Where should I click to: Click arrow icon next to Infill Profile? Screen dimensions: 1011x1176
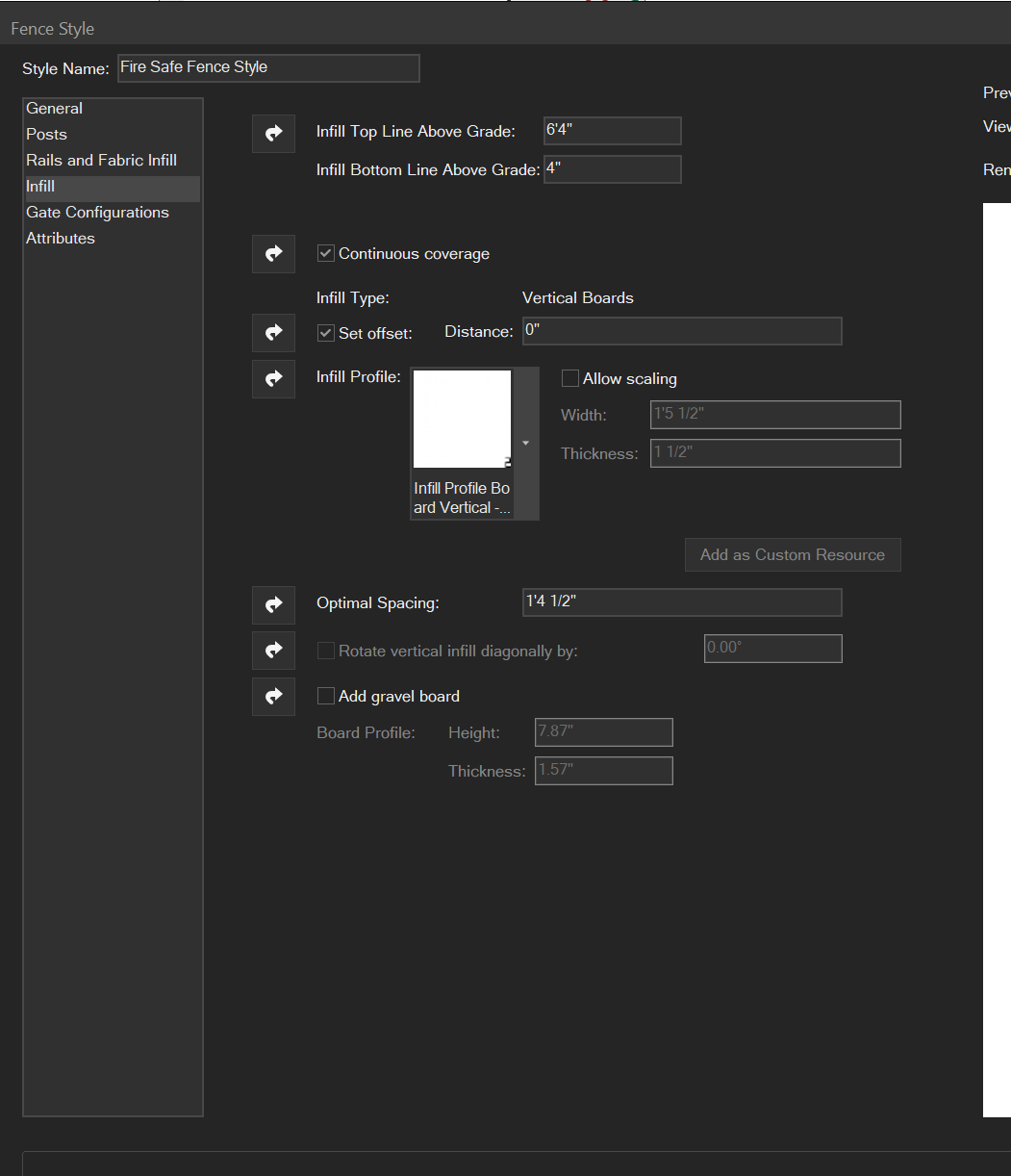point(273,379)
